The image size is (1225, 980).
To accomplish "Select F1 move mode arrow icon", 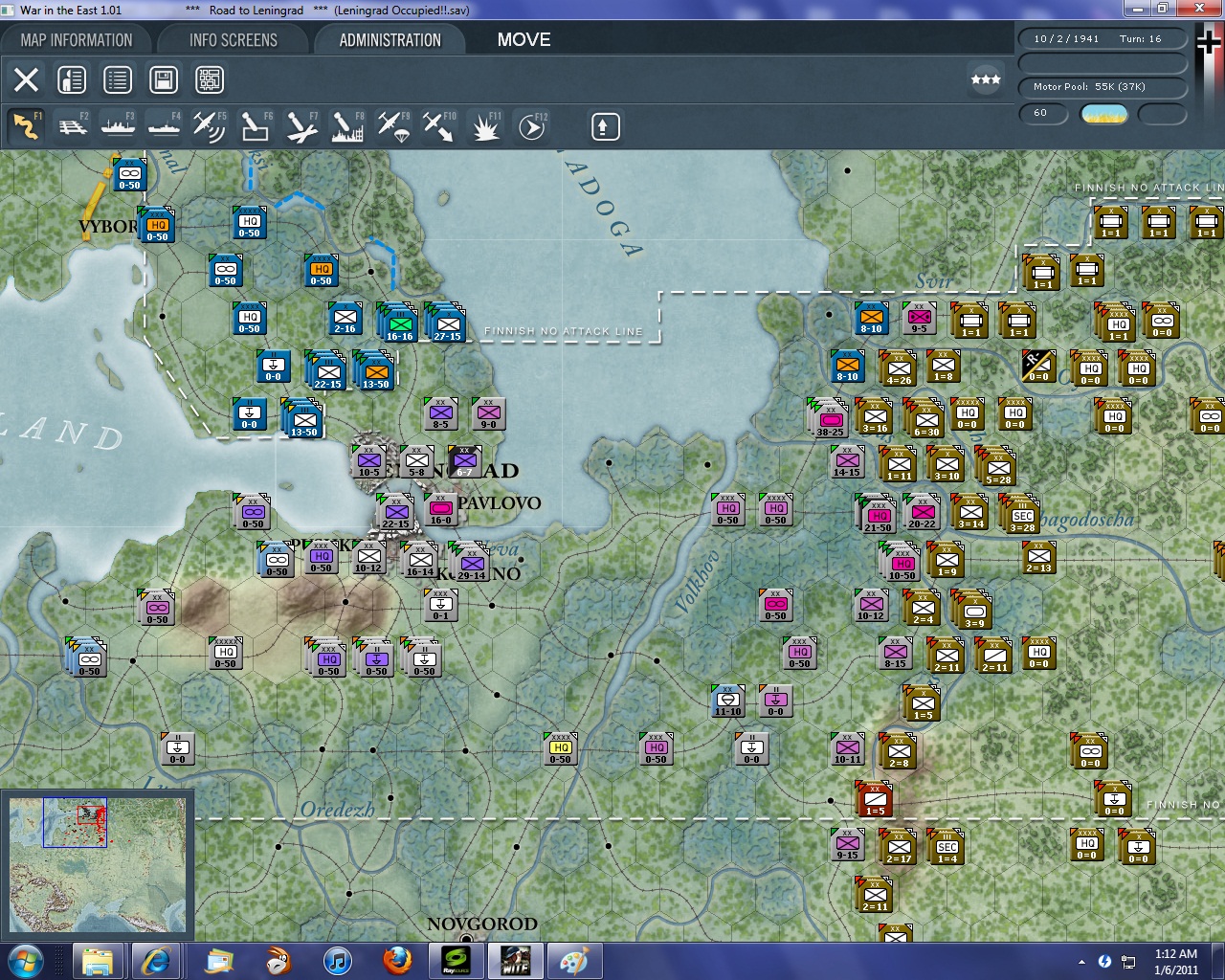I will pos(26,126).
